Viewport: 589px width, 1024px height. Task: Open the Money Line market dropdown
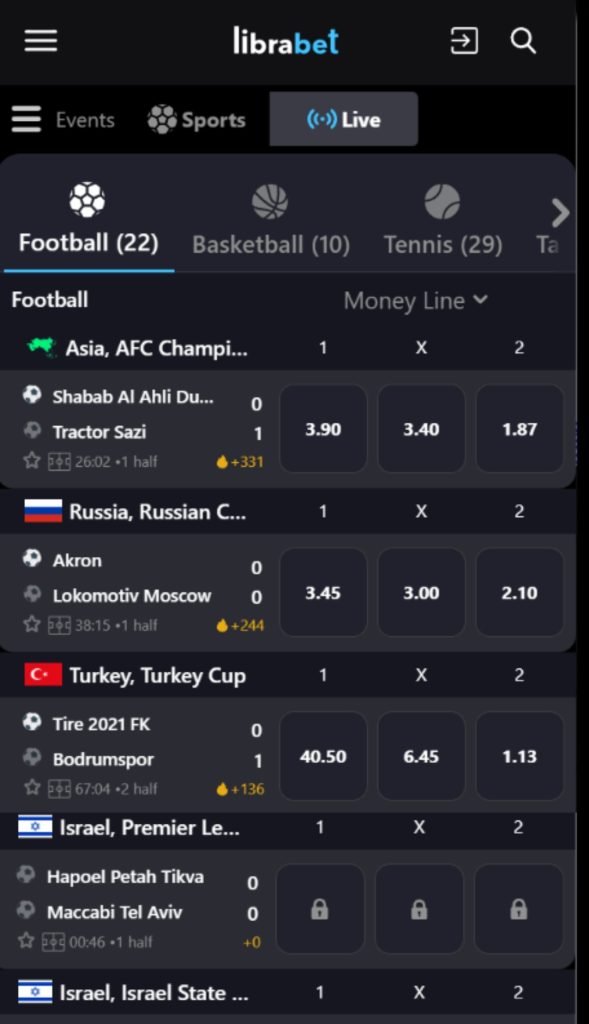coord(414,299)
